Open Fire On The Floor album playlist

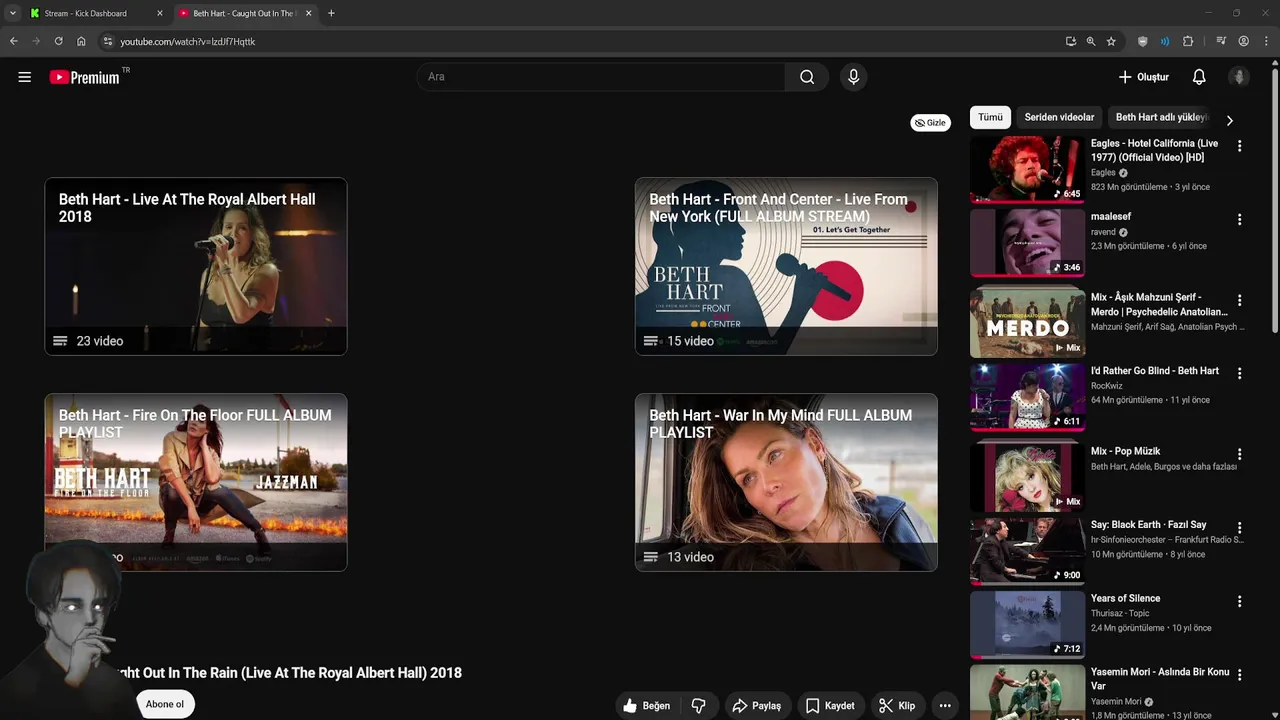pyautogui.click(x=196, y=482)
